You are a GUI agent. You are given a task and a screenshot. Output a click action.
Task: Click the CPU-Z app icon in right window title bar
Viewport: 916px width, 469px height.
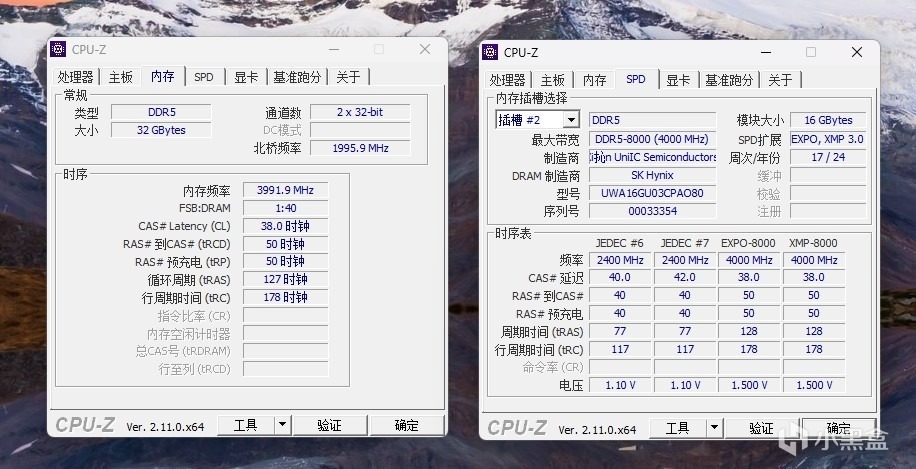[490, 52]
